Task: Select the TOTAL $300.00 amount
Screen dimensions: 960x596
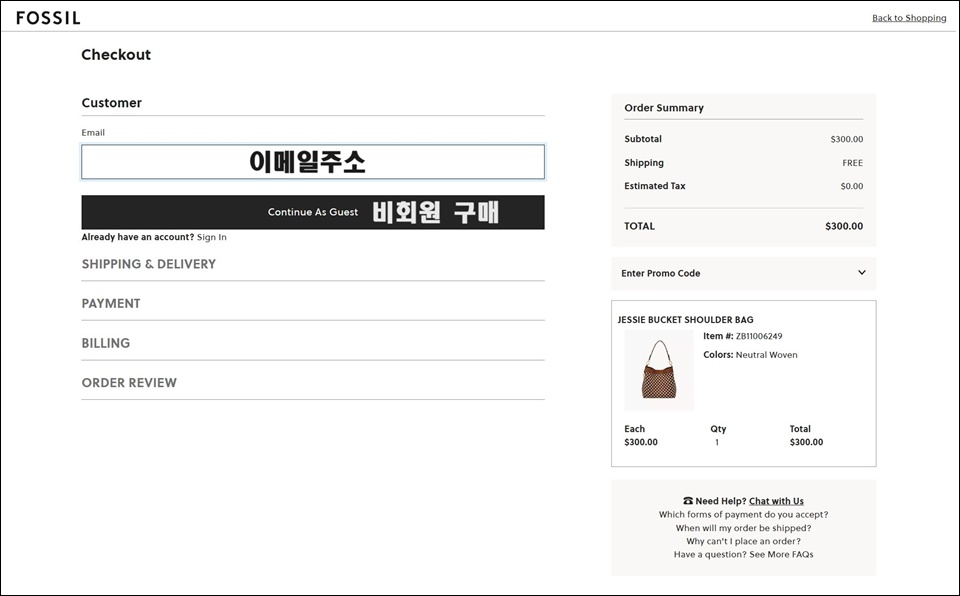Action: (x=844, y=226)
